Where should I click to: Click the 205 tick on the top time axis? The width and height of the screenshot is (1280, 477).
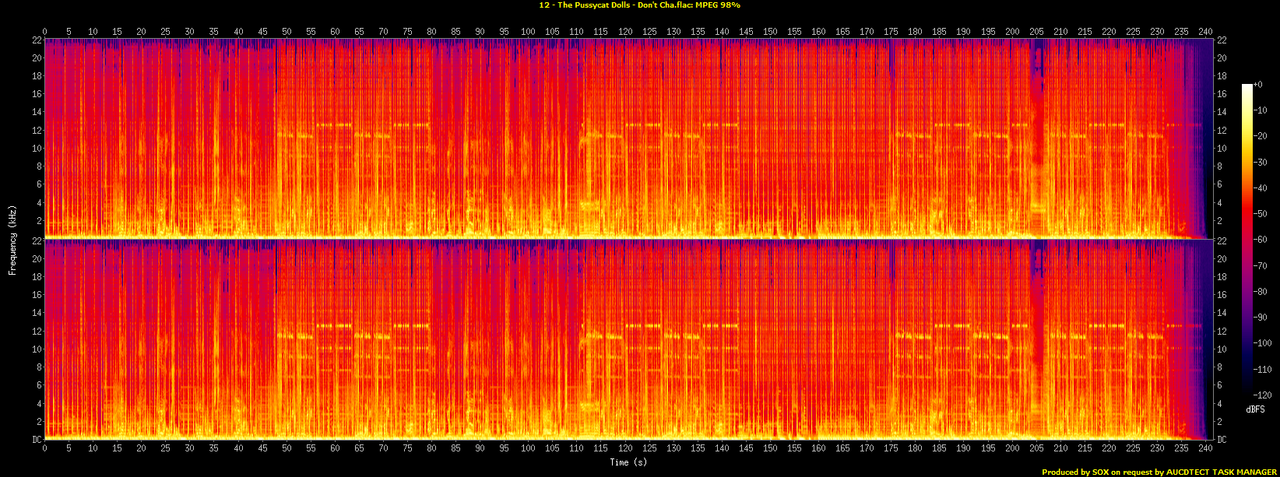[1036, 32]
